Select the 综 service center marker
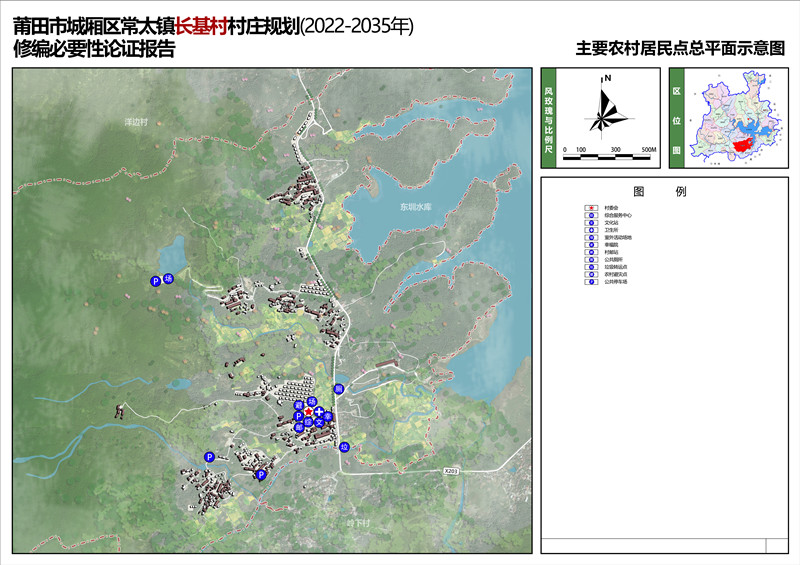The width and height of the screenshot is (800, 565). click(x=308, y=422)
